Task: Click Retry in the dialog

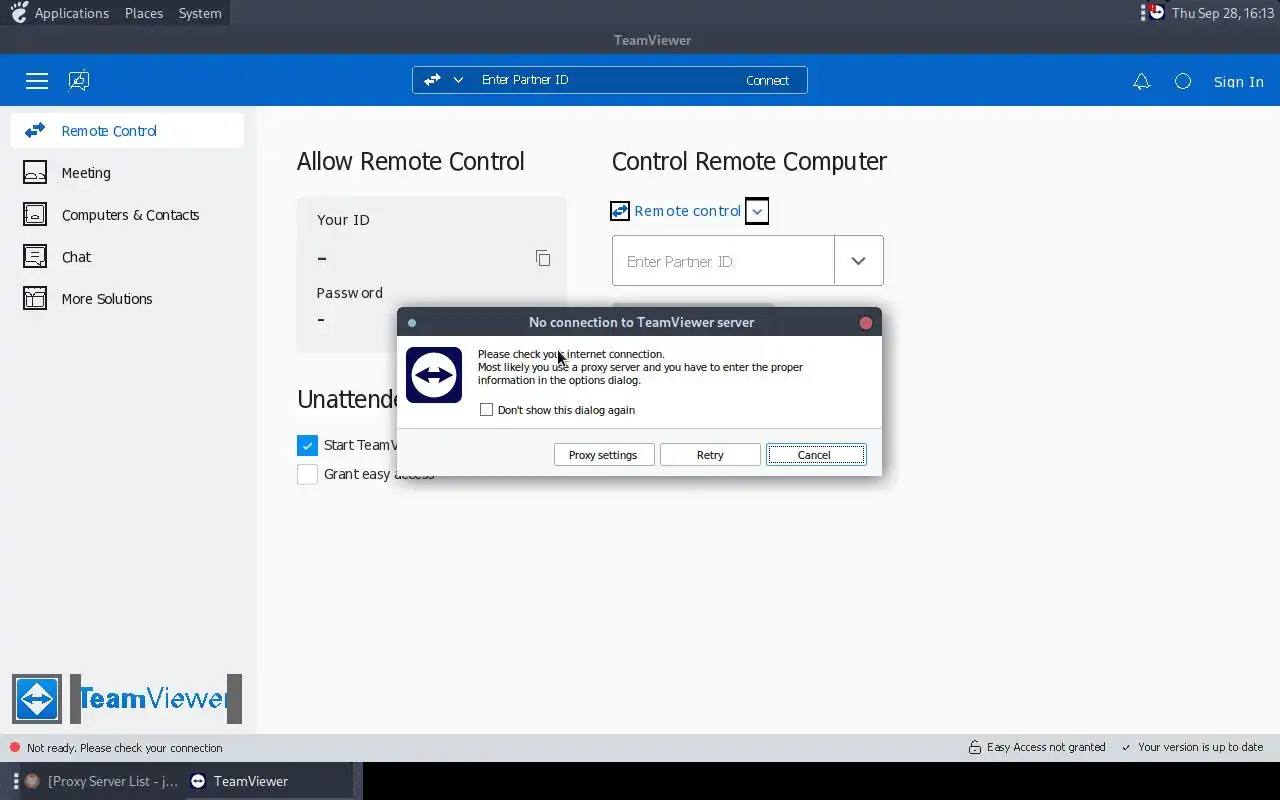Action: tap(710, 455)
